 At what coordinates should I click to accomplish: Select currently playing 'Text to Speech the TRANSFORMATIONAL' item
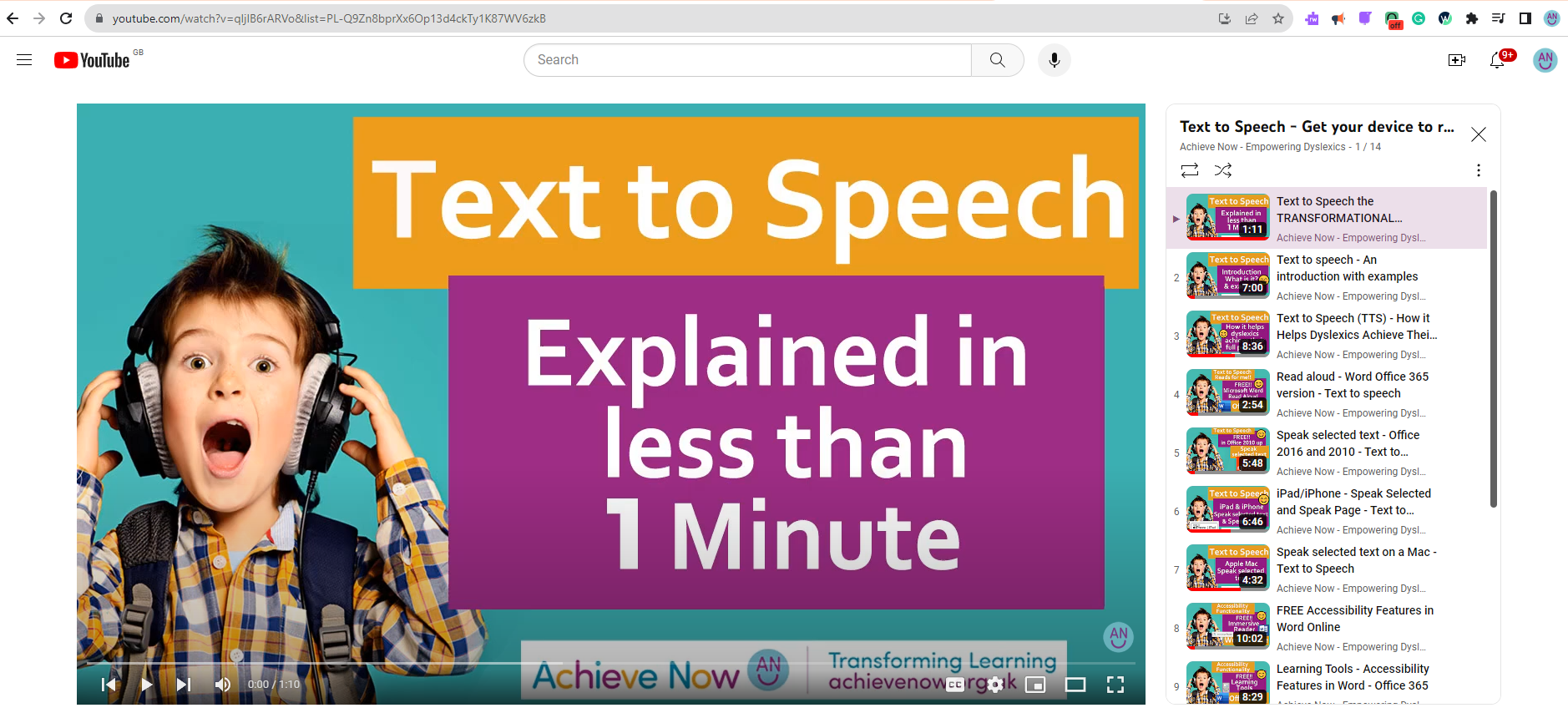1327,218
